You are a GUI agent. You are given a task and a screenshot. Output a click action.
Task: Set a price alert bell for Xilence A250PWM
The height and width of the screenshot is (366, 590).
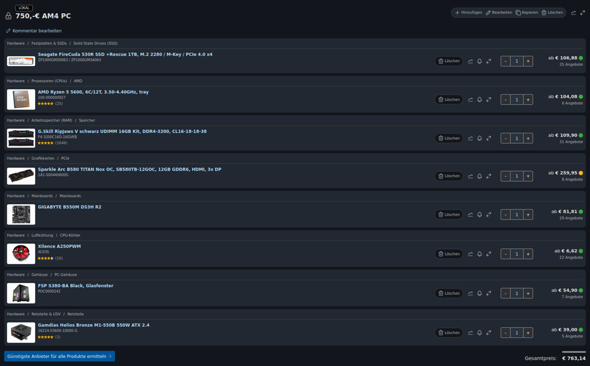click(x=479, y=254)
